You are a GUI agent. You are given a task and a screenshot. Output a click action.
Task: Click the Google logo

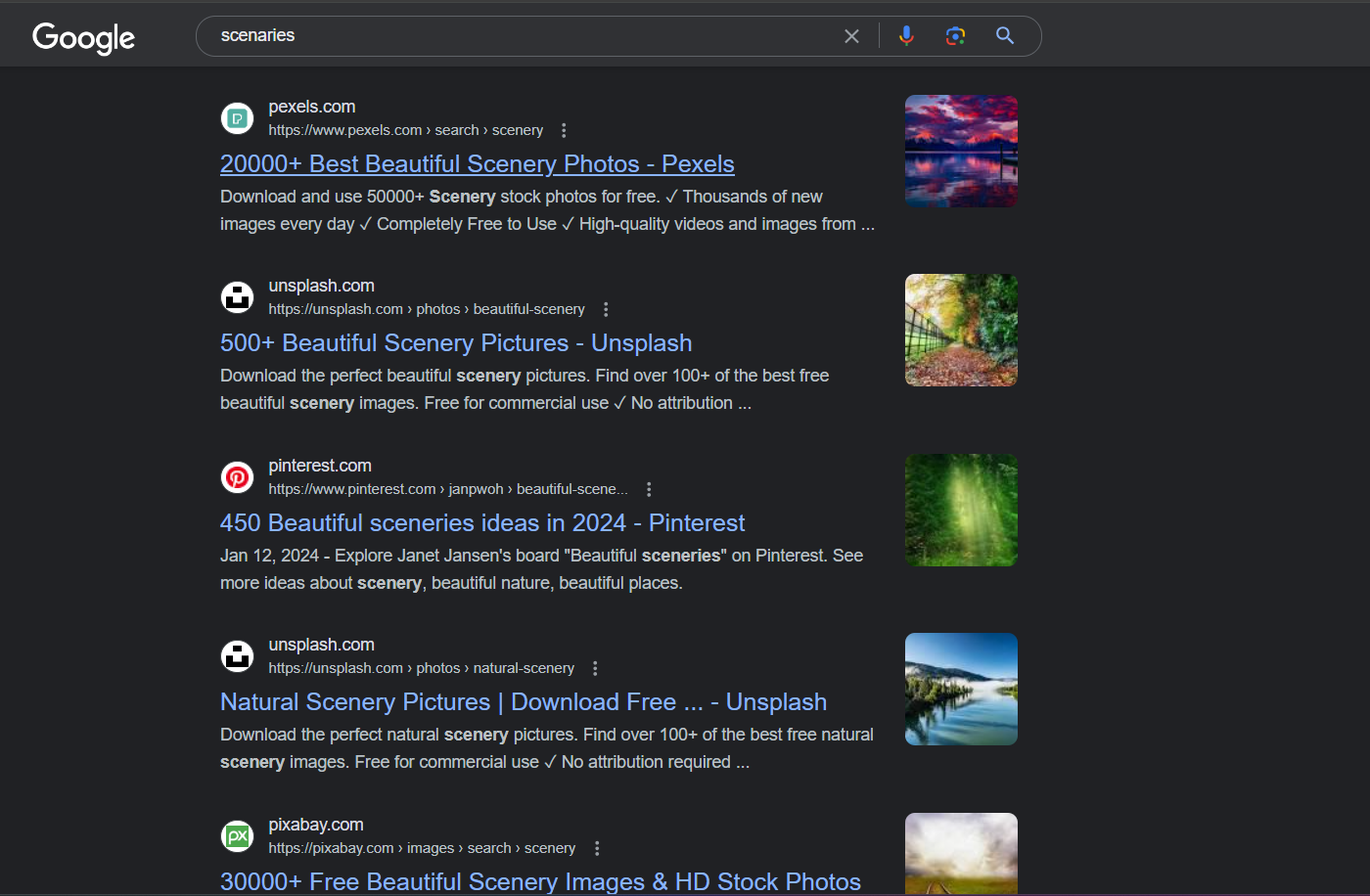point(83,37)
